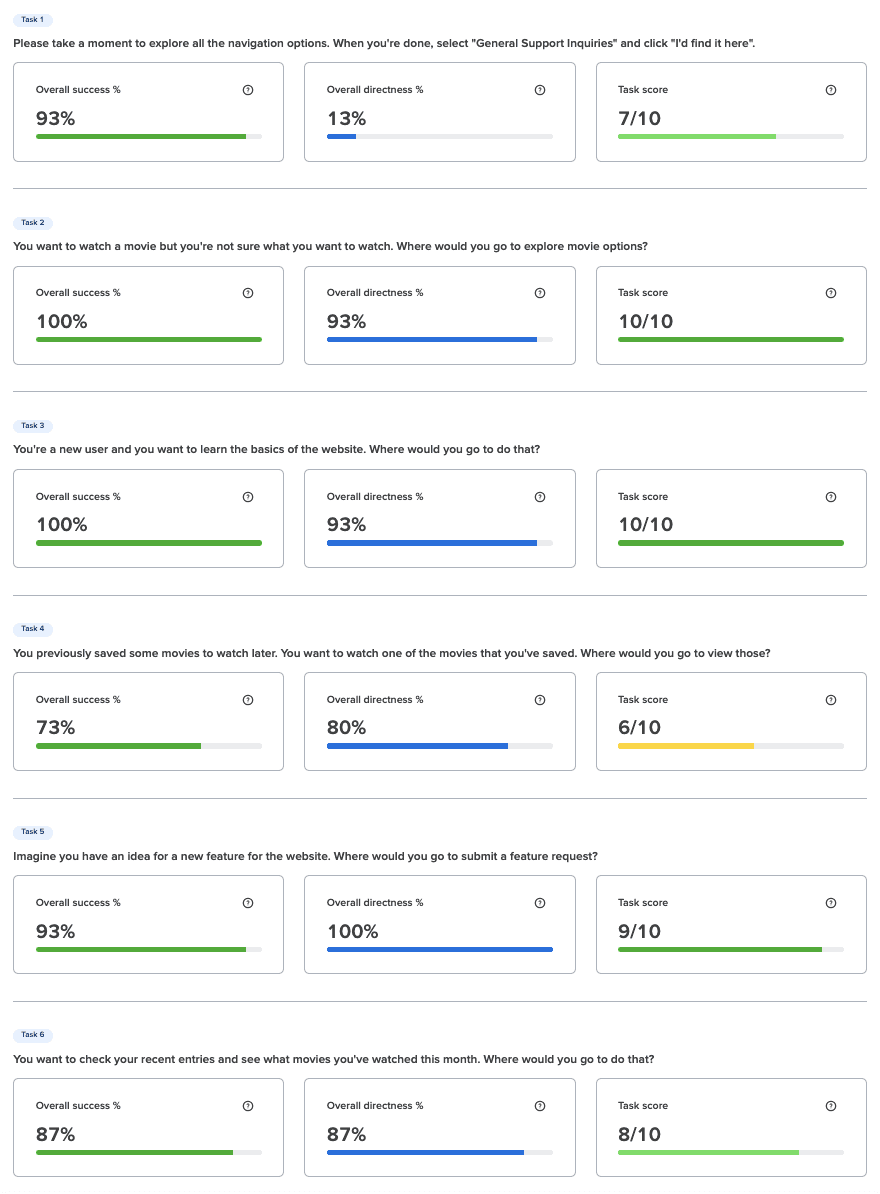Click Task 2 Overall success help icon
The height and width of the screenshot is (1194, 880).
coord(247,293)
